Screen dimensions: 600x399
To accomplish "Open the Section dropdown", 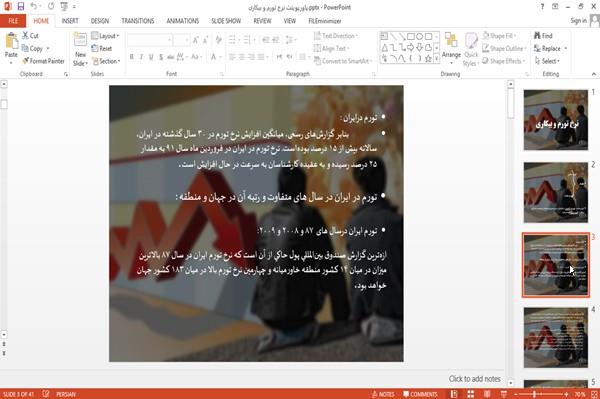I will click(x=106, y=61).
